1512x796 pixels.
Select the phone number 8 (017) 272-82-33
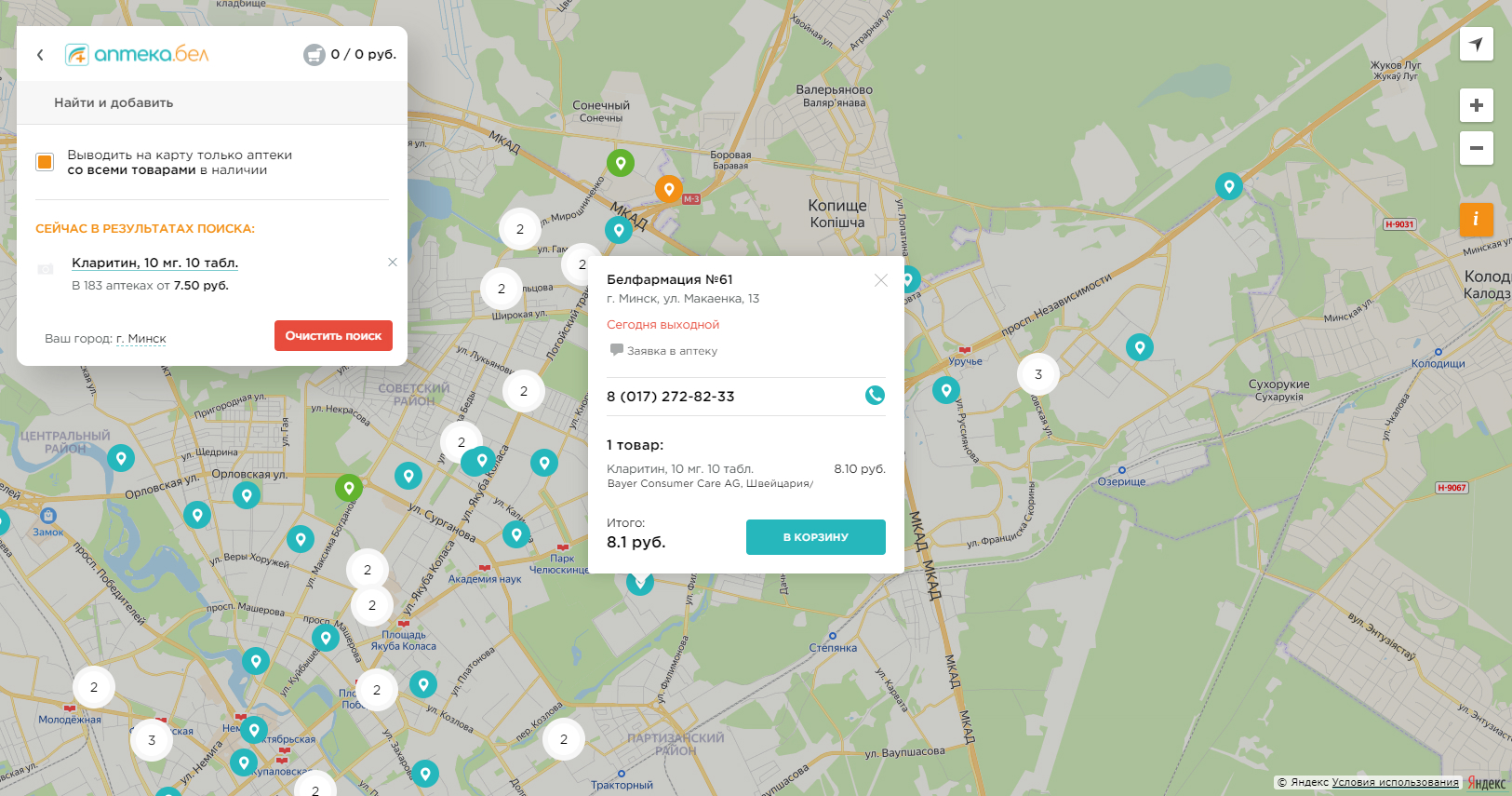(x=671, y=397)
